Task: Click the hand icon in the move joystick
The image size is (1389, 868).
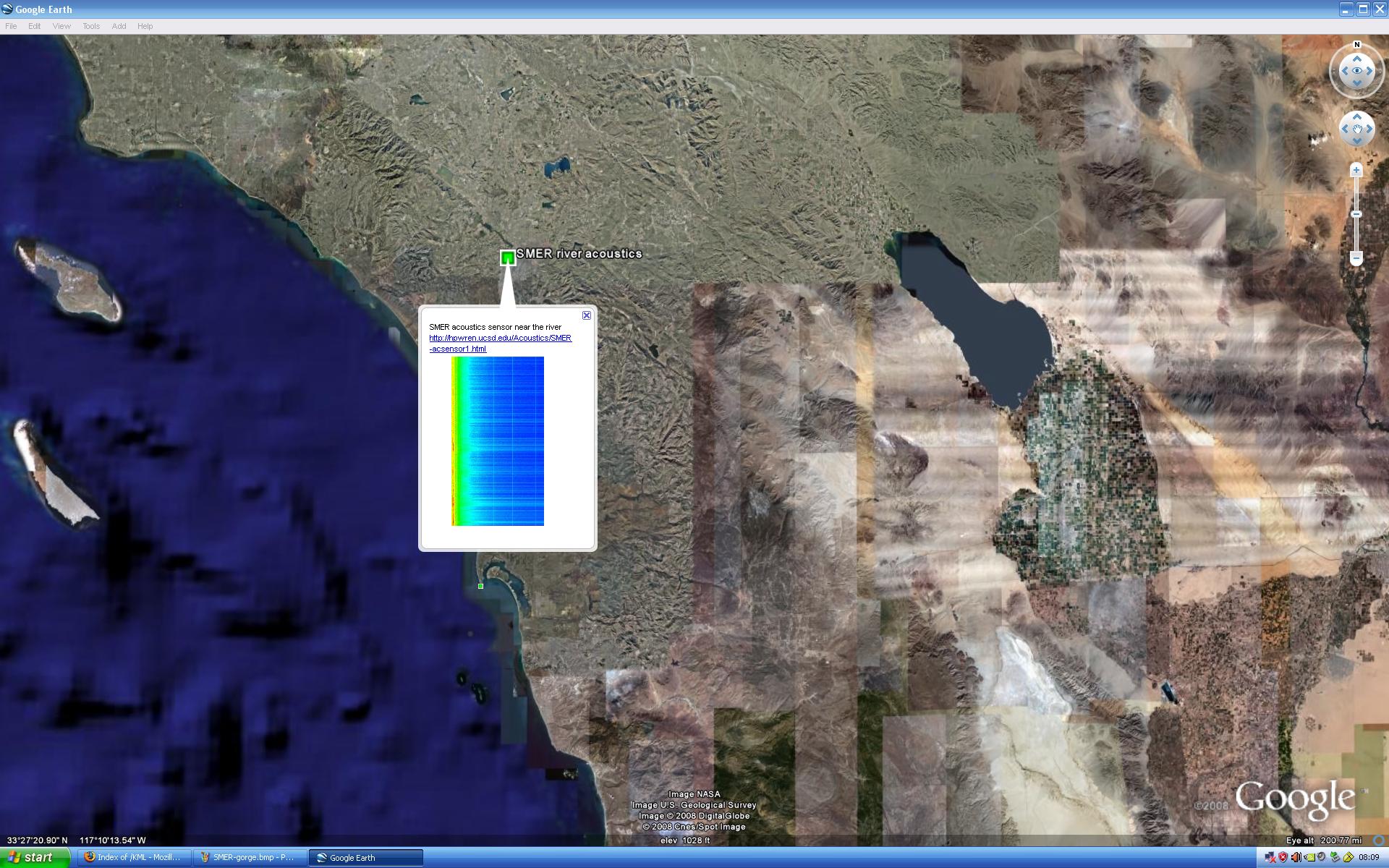Action: (1357, 129)
